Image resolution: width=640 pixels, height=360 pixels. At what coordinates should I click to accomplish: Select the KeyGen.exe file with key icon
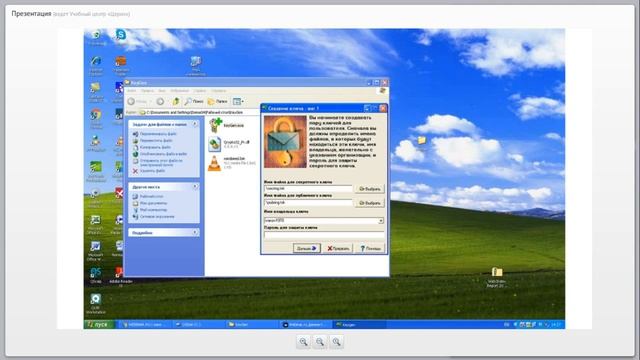(x=227, y=125)
